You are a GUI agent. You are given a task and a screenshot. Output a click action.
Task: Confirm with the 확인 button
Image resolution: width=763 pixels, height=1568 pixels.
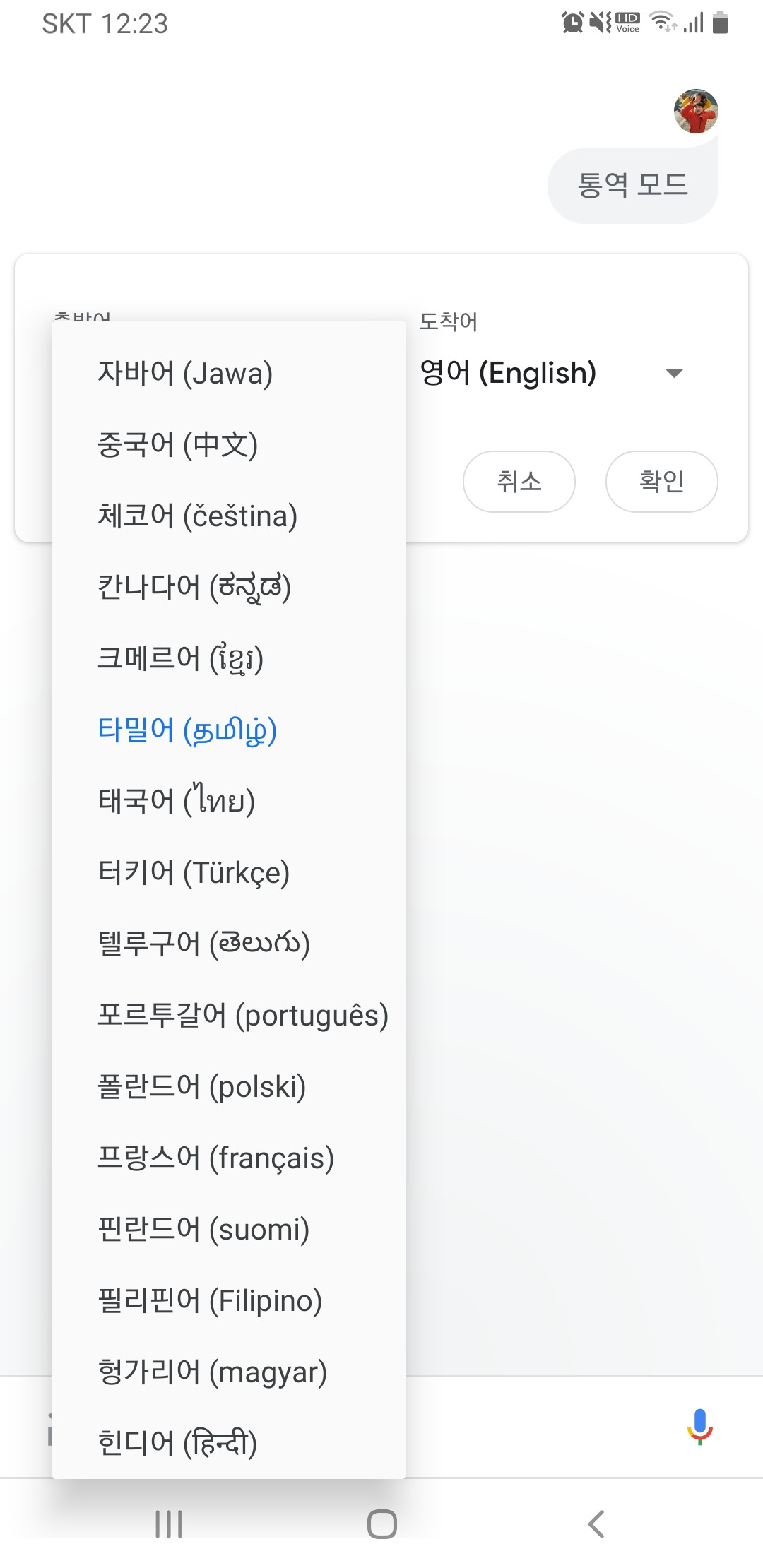[x=662, y=482]
